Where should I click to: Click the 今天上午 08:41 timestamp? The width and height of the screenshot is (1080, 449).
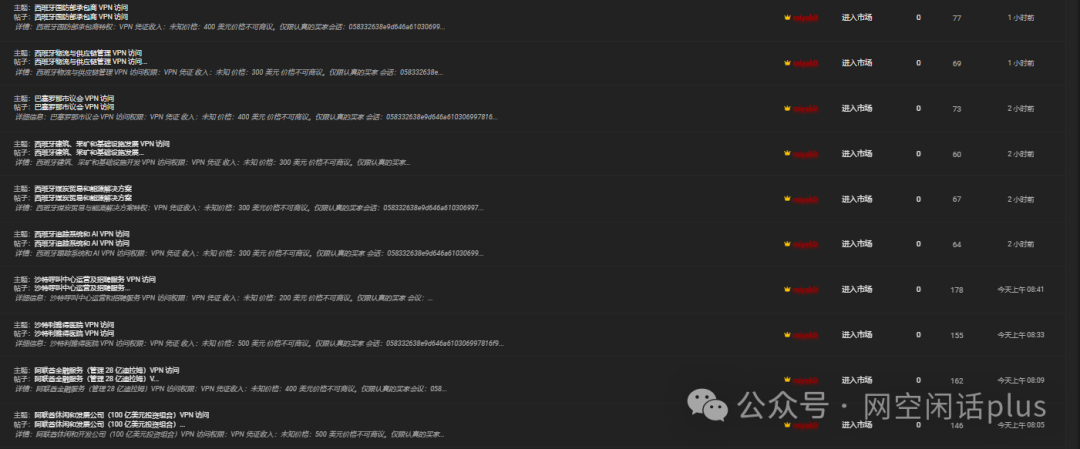tap(1021, 290)
